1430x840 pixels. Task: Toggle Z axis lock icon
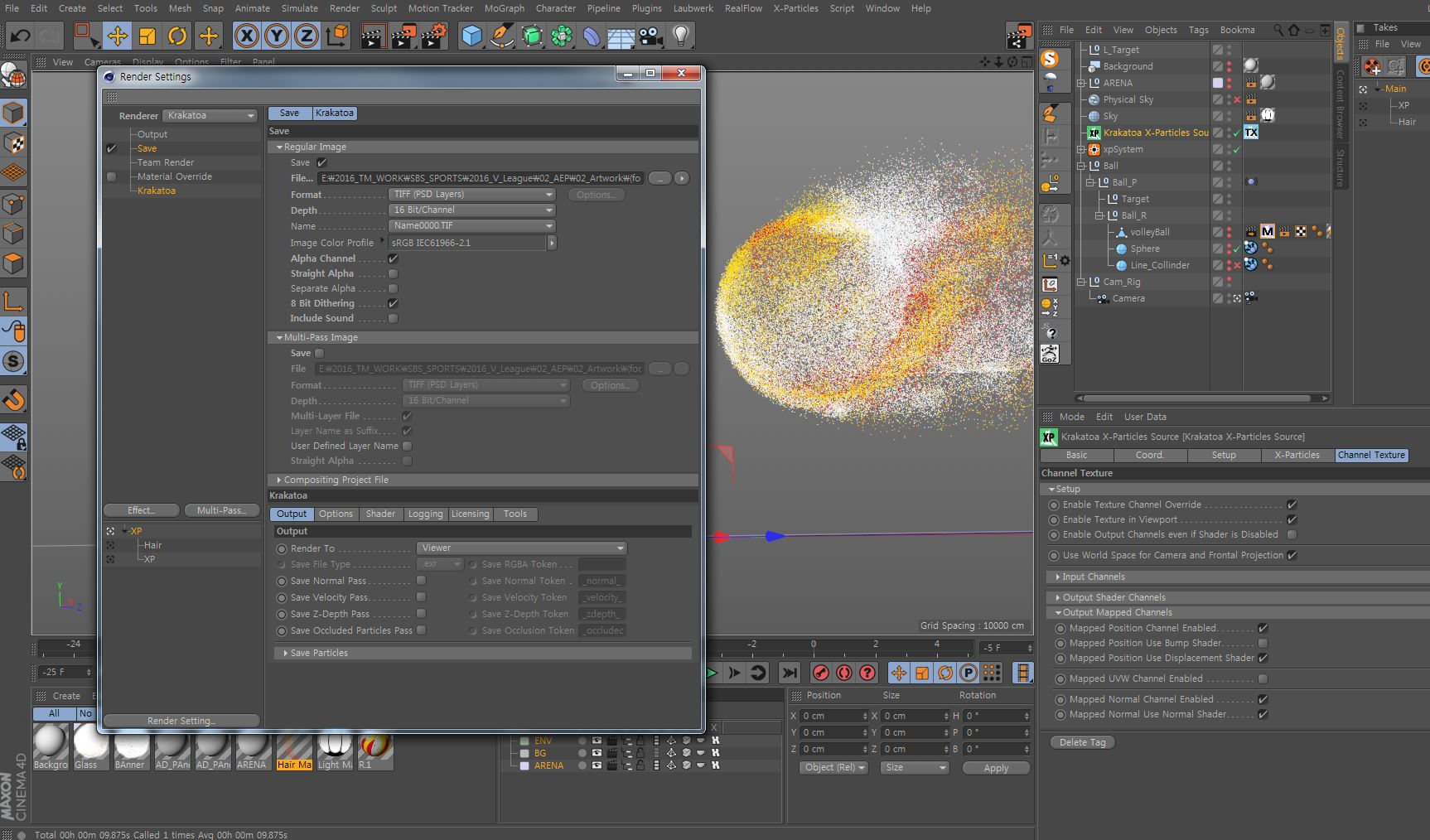click(307, 36)
